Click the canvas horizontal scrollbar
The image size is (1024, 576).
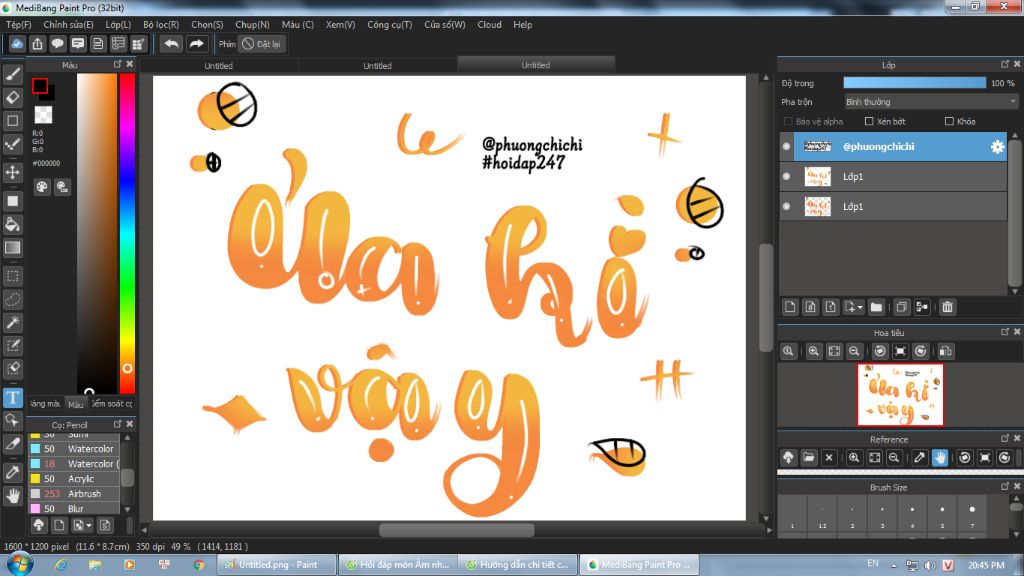click(x=456, y=530)
